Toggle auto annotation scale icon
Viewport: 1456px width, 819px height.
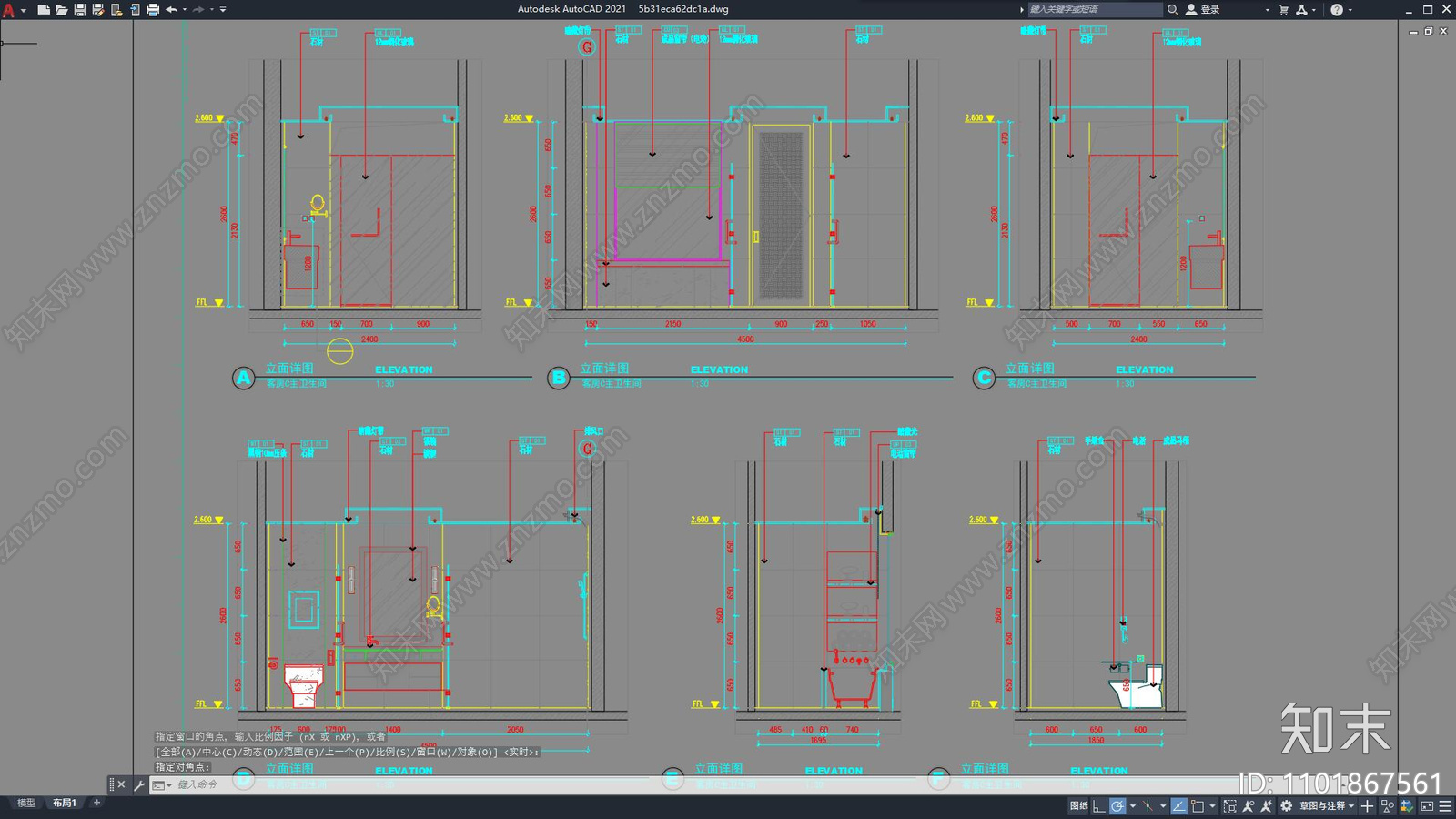click(1266, 806)
